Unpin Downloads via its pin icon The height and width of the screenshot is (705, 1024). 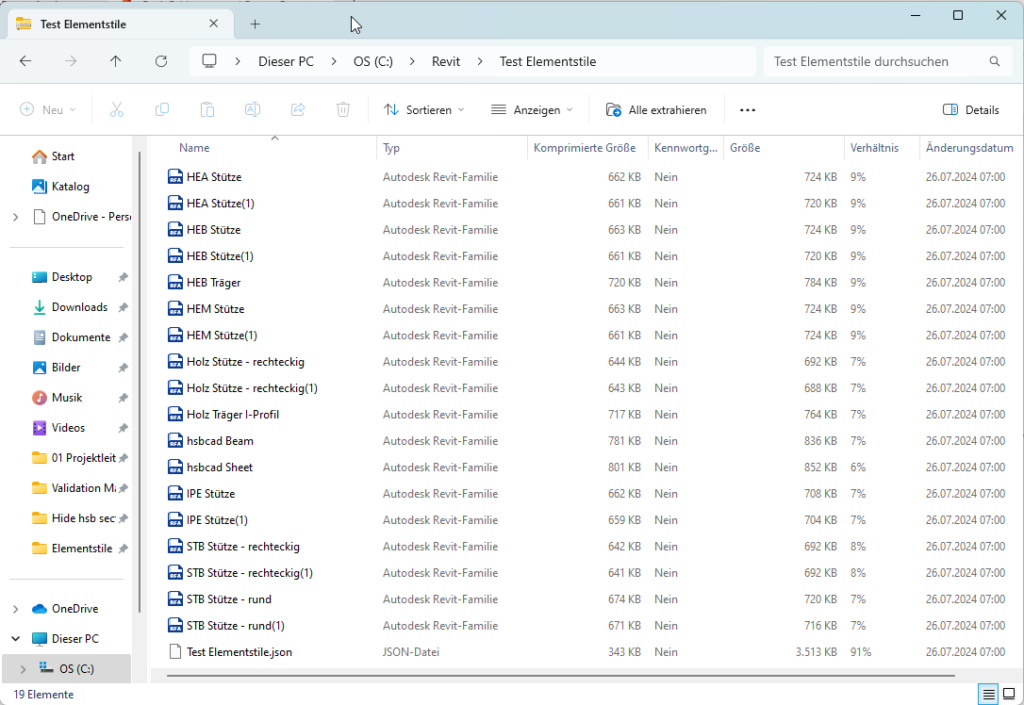point(123,307)
